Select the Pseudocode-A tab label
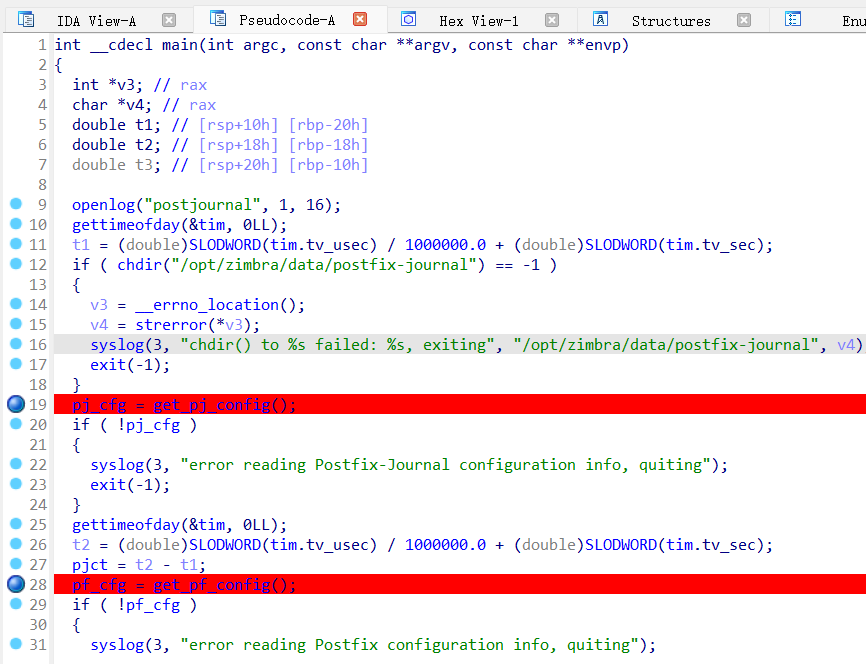 pyautogui.click(x=287, y=20)
